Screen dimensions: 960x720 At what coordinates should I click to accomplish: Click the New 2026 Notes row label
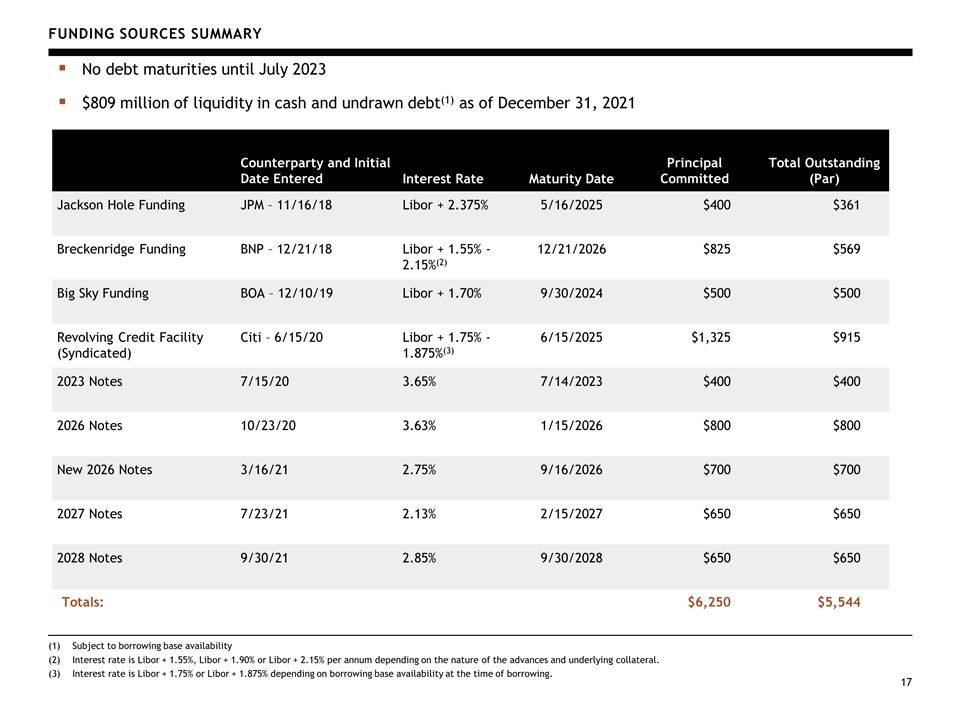click(x=105, y=470)
